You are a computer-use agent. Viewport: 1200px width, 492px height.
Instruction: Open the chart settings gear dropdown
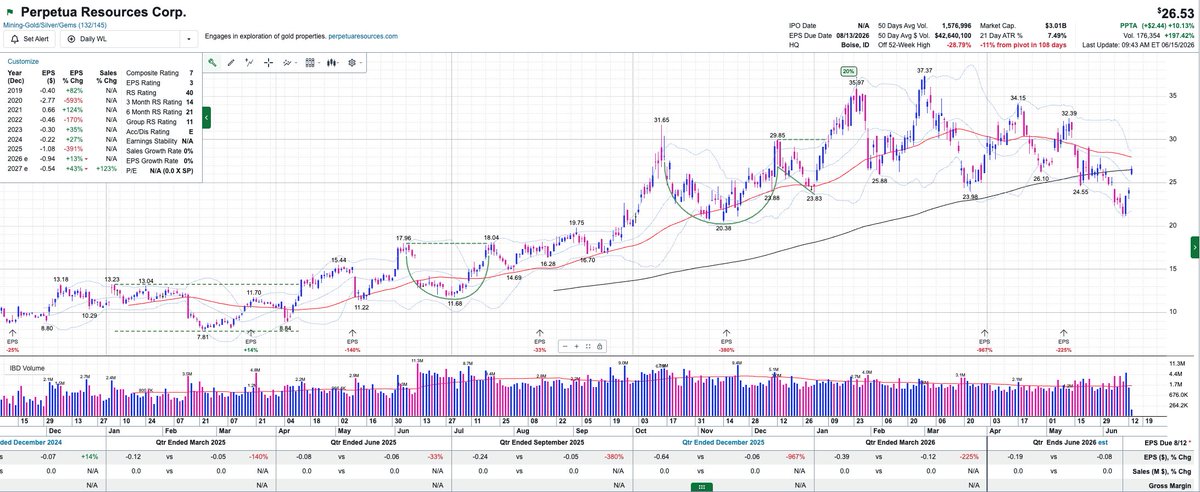[x=354, y=62]
